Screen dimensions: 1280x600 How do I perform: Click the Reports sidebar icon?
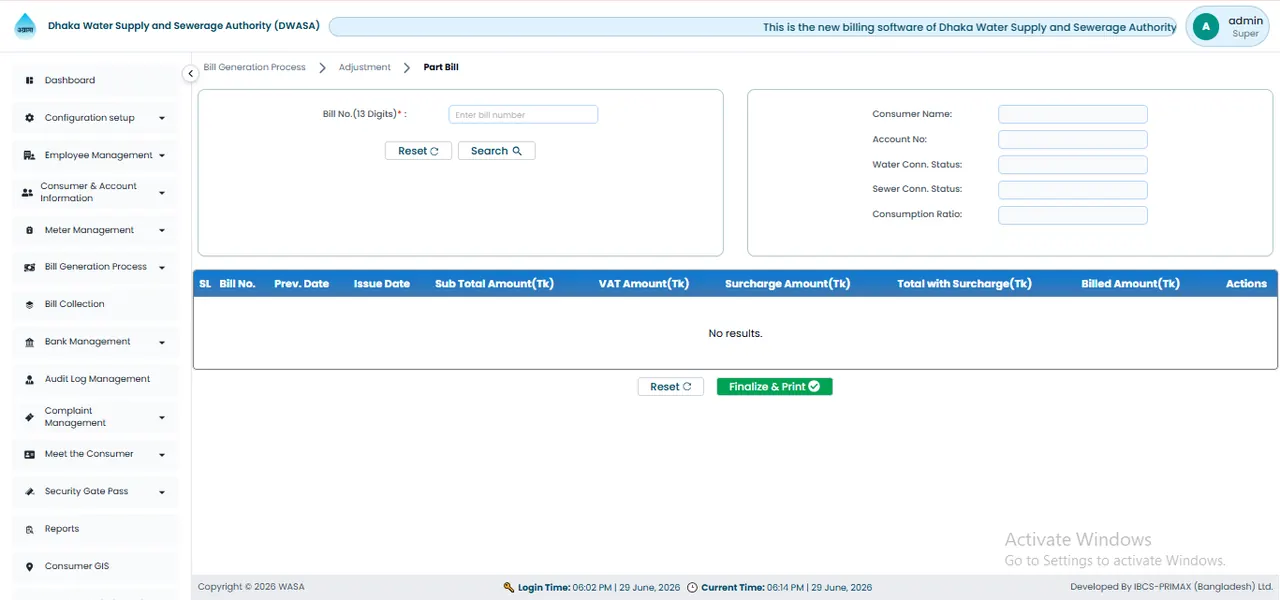(x=29, y=529)
